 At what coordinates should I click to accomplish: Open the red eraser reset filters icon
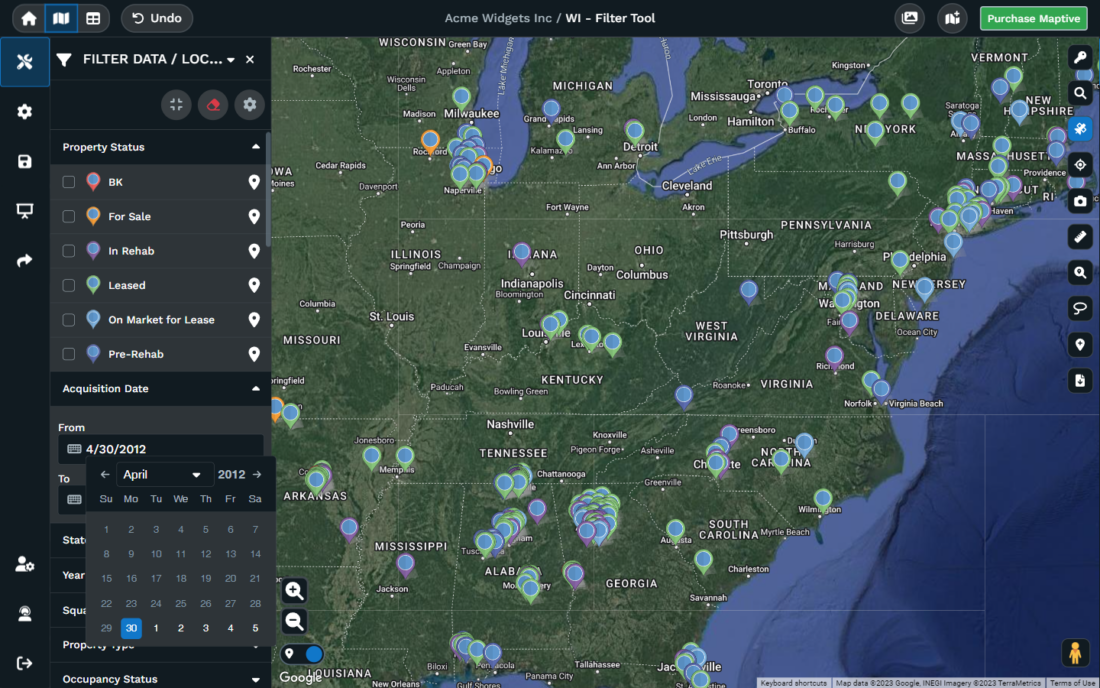point(212,104)
